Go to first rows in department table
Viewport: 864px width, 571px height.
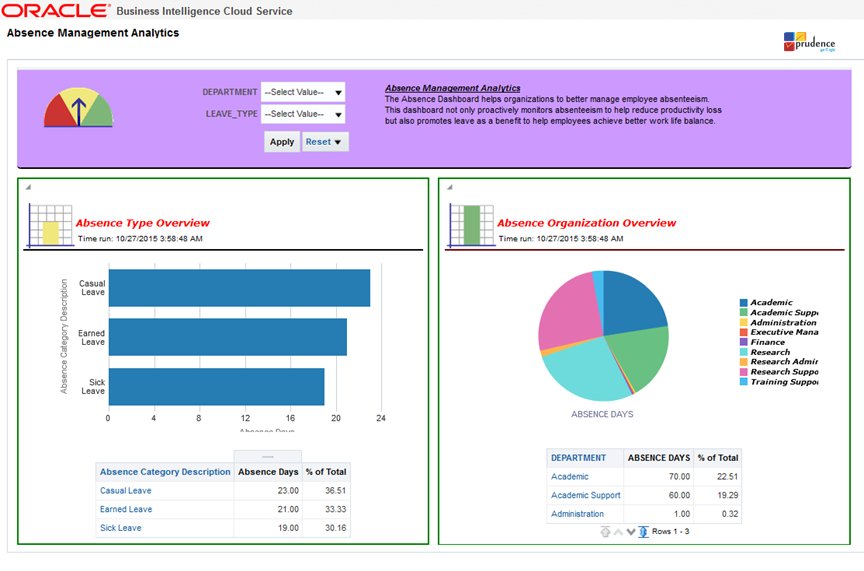605,532
